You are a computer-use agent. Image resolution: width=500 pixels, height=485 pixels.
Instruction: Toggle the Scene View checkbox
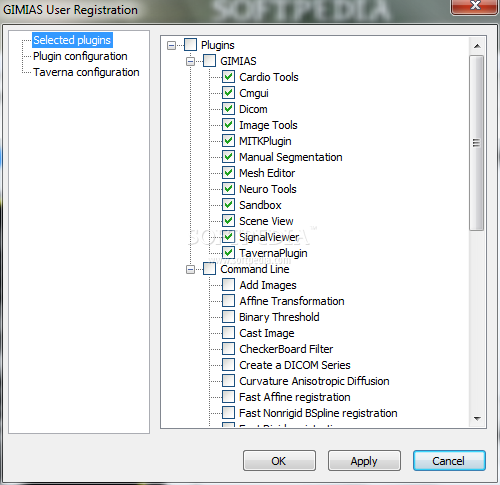coord(228,221)
